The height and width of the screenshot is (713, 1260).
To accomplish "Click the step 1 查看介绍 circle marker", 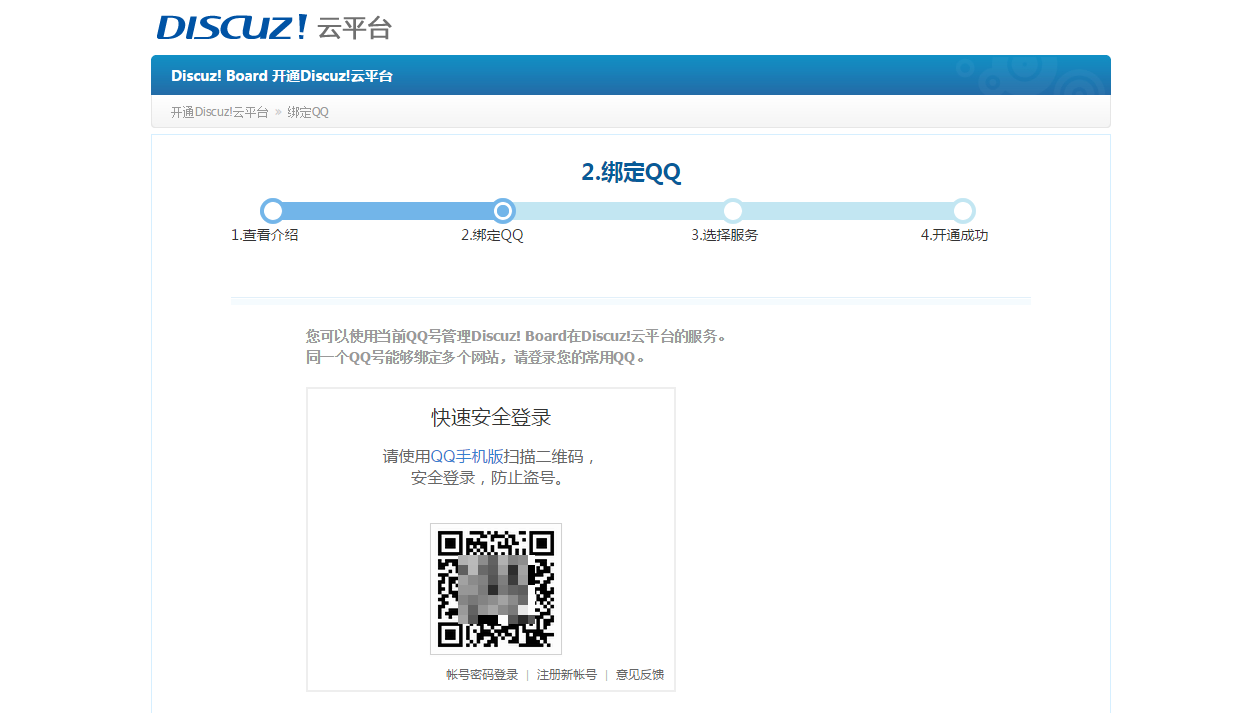I will click(272, 211).
